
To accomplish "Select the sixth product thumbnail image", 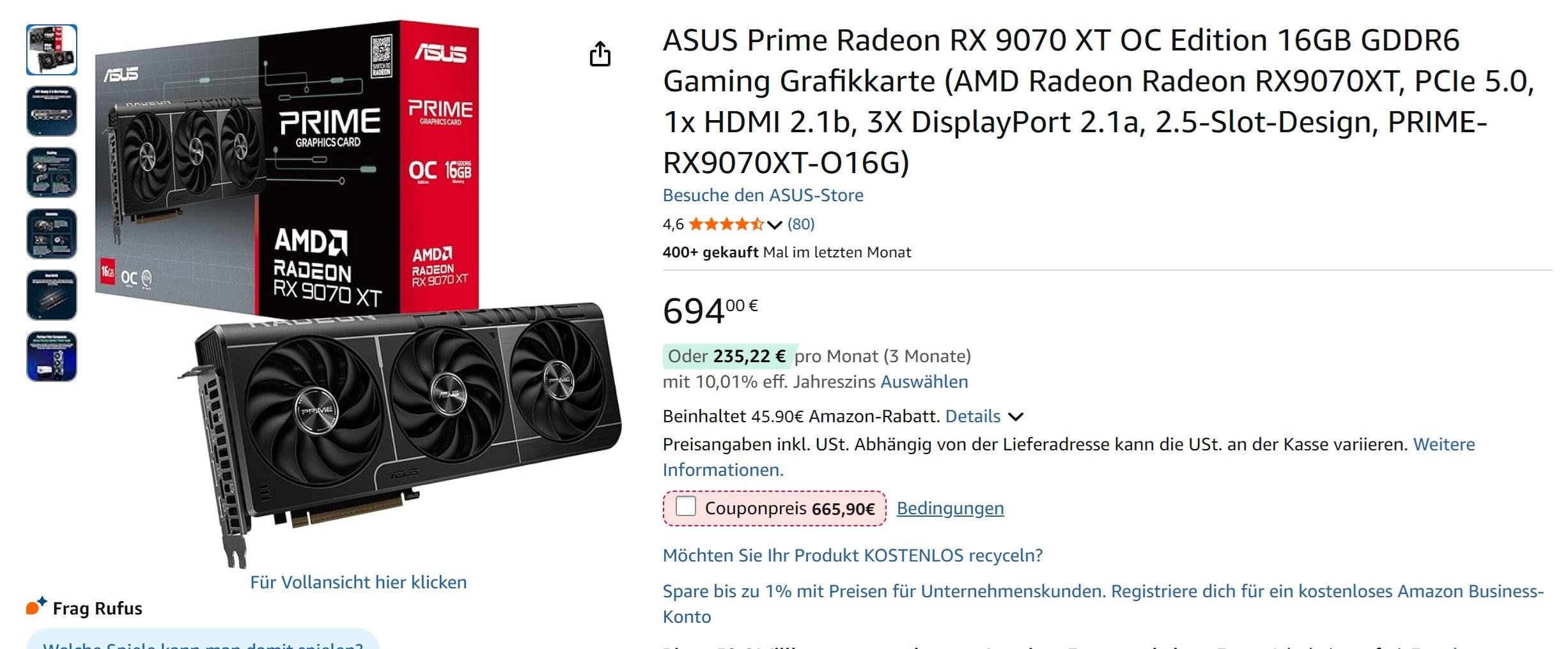I will 52,356.
